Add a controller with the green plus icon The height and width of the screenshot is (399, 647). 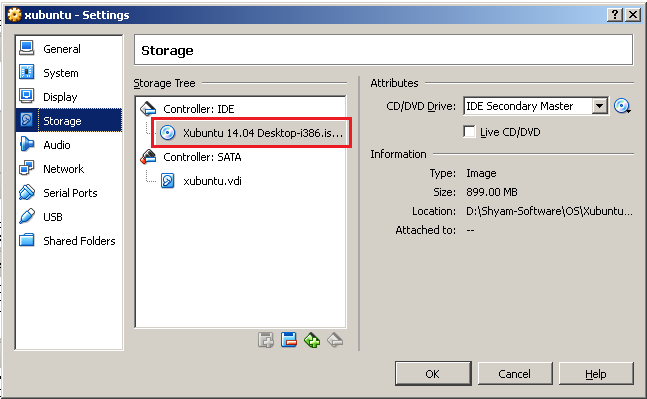coord(312,340)
